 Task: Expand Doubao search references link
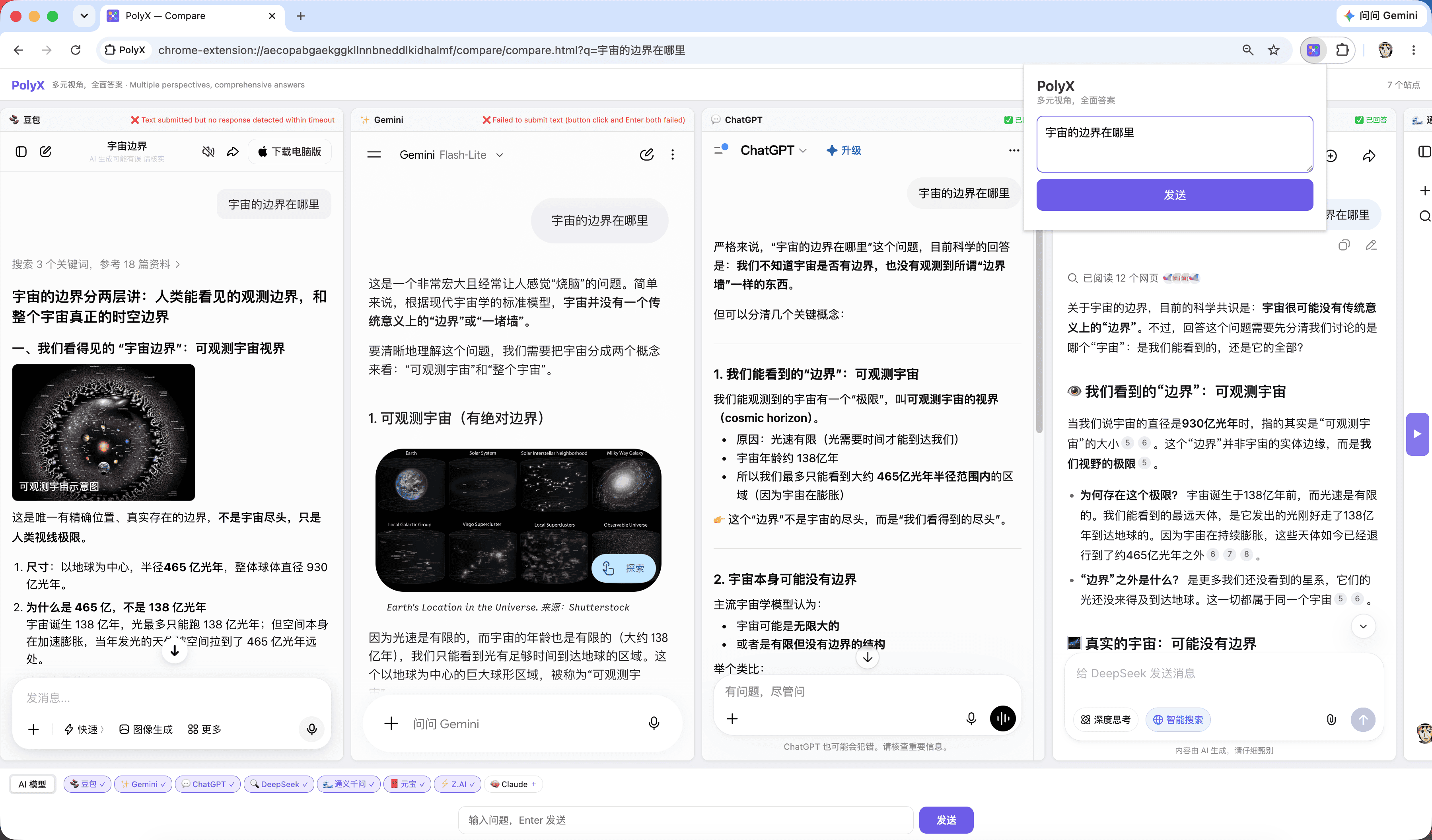pyautogui.click(x=97, y=264)
